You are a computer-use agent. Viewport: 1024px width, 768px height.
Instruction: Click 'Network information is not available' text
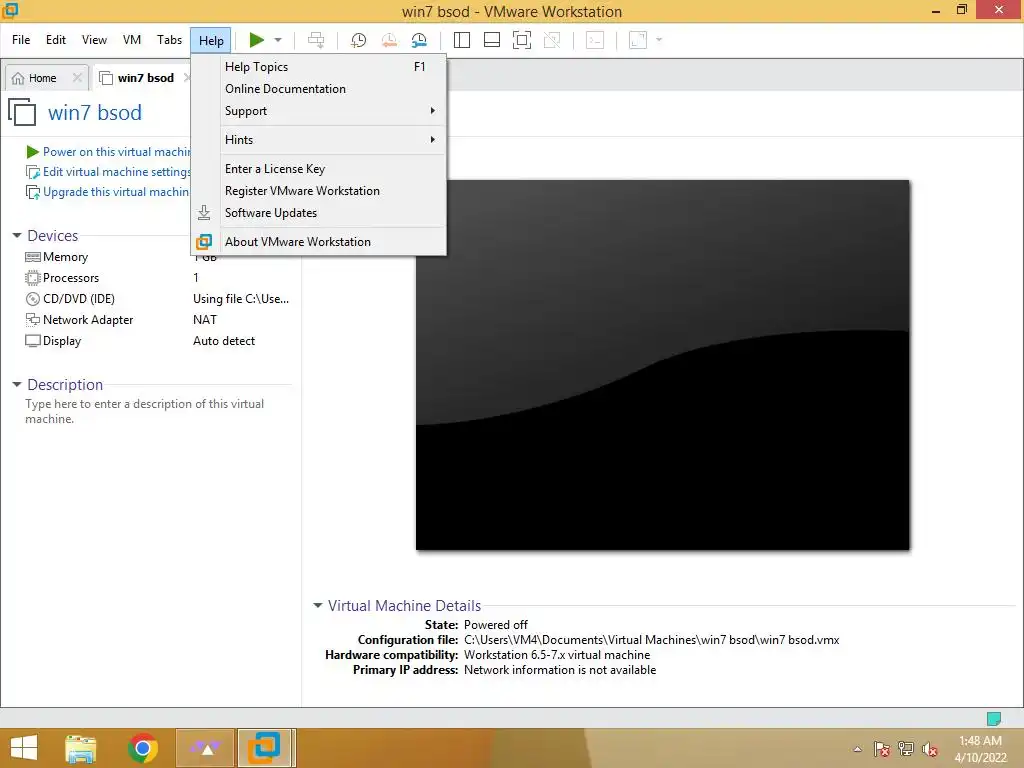point(560,670)
